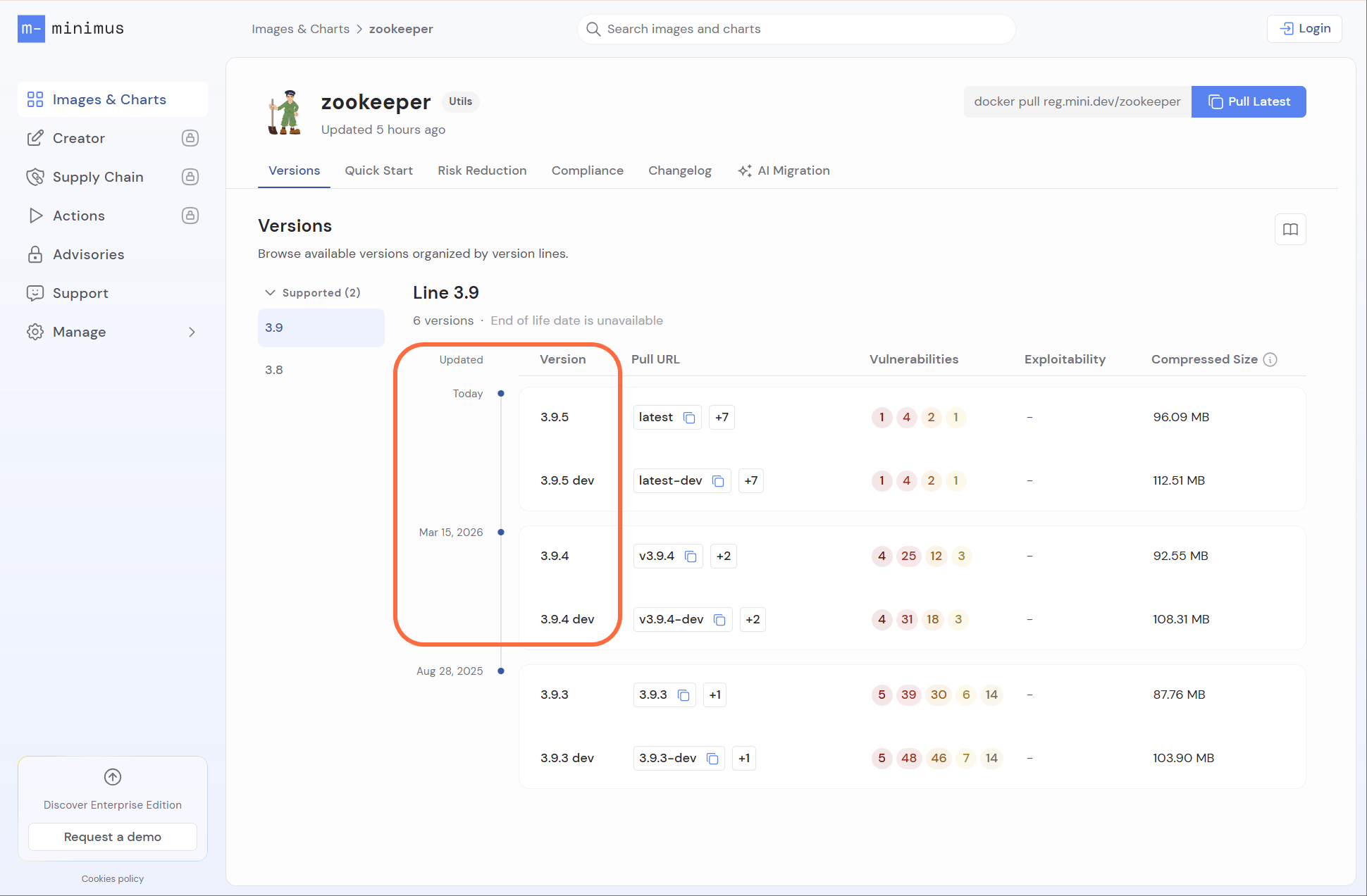
Task: Click the lock badge next to Actions
Action: point(190,216)
